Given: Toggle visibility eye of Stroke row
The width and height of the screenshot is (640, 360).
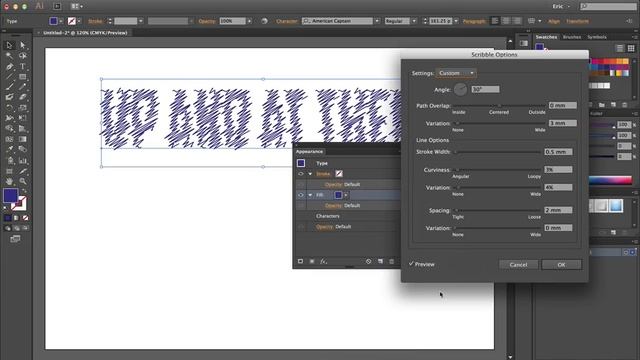Looking at the screenshot, I should (x=301, y=174).
